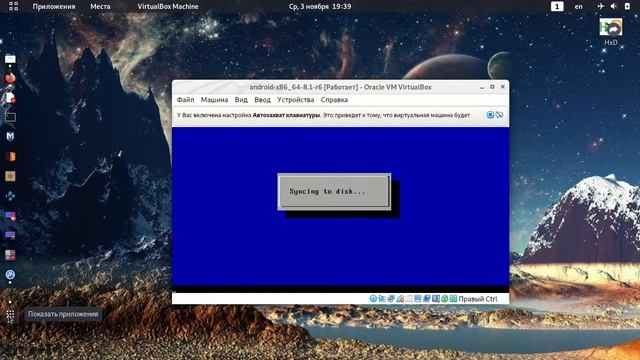Screen dimensions: 640x360
Task: Open the Вид menu
Action: tap(241, 100)
